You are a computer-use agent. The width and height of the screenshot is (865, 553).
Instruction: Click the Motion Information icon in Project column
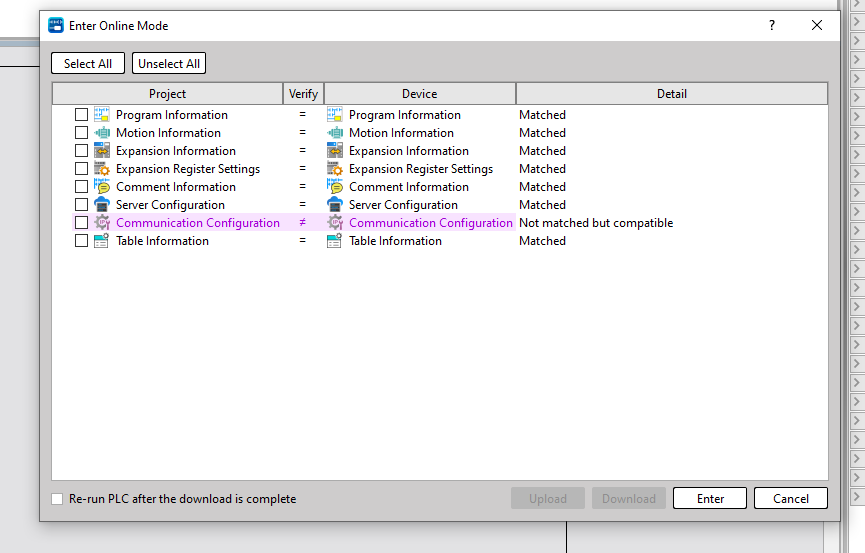click(101, 133)
